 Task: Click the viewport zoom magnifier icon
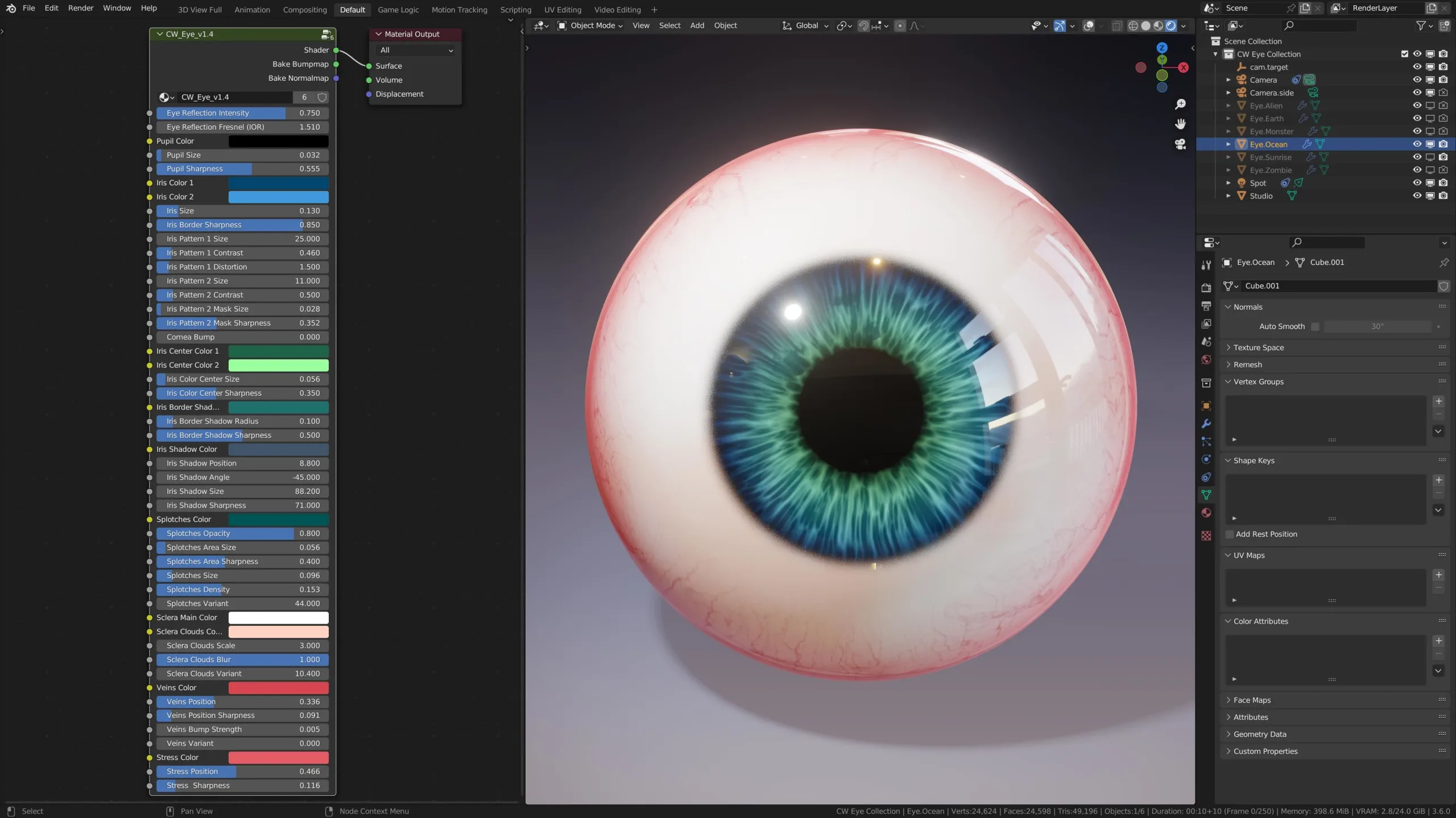click(x=1180, y=104)
